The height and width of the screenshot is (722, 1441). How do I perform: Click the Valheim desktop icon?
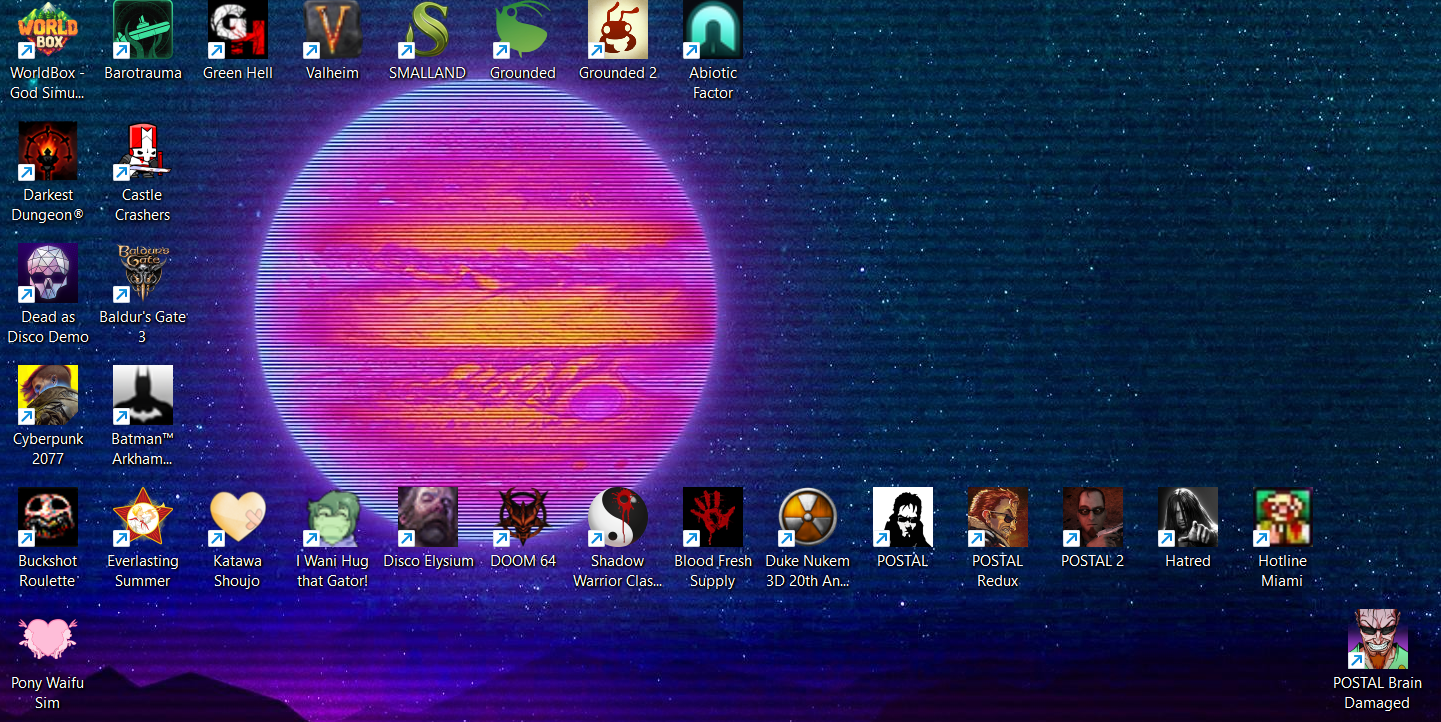(x=333, y=30)
